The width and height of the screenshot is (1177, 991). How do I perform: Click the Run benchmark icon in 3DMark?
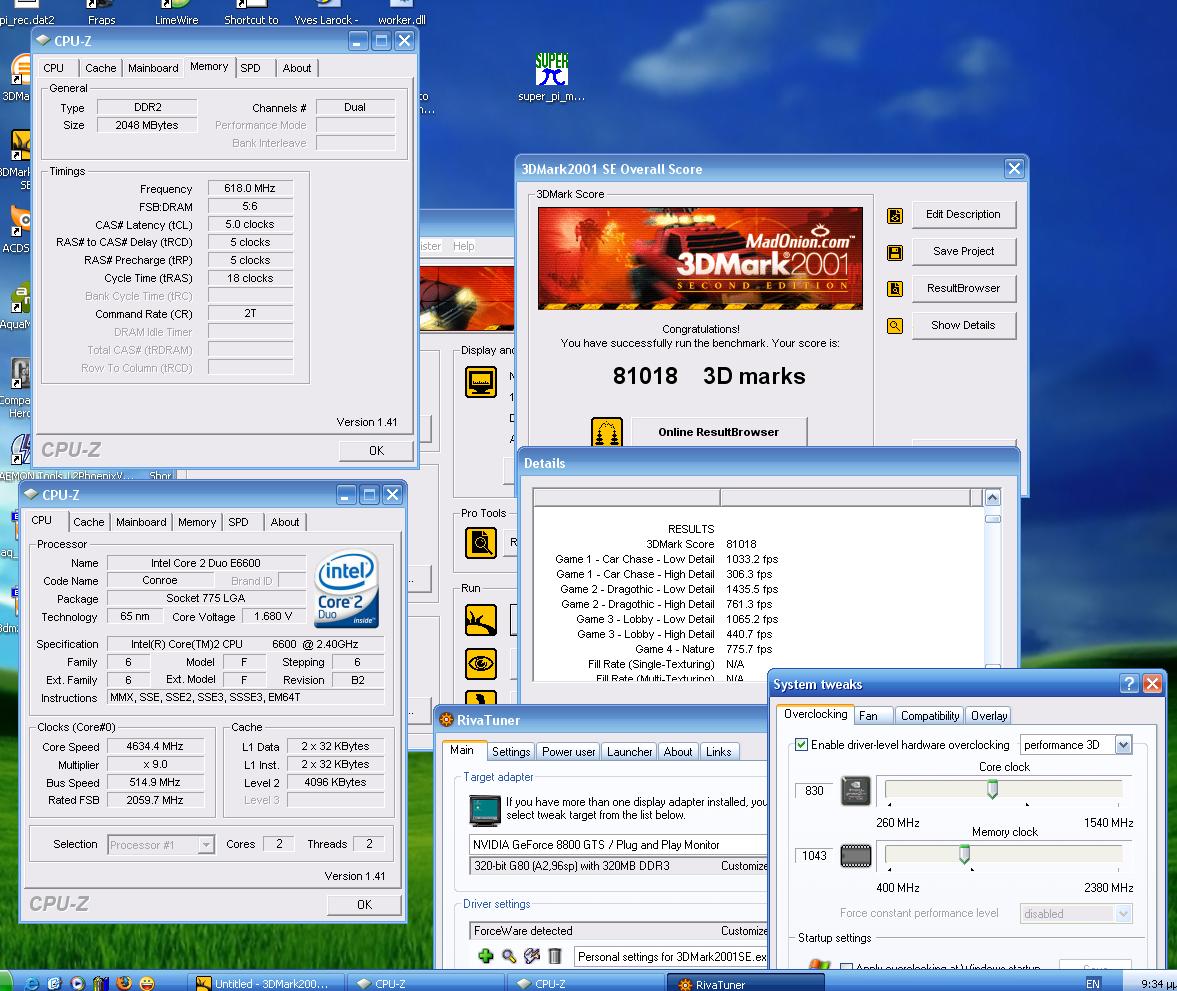click(480, 620)
